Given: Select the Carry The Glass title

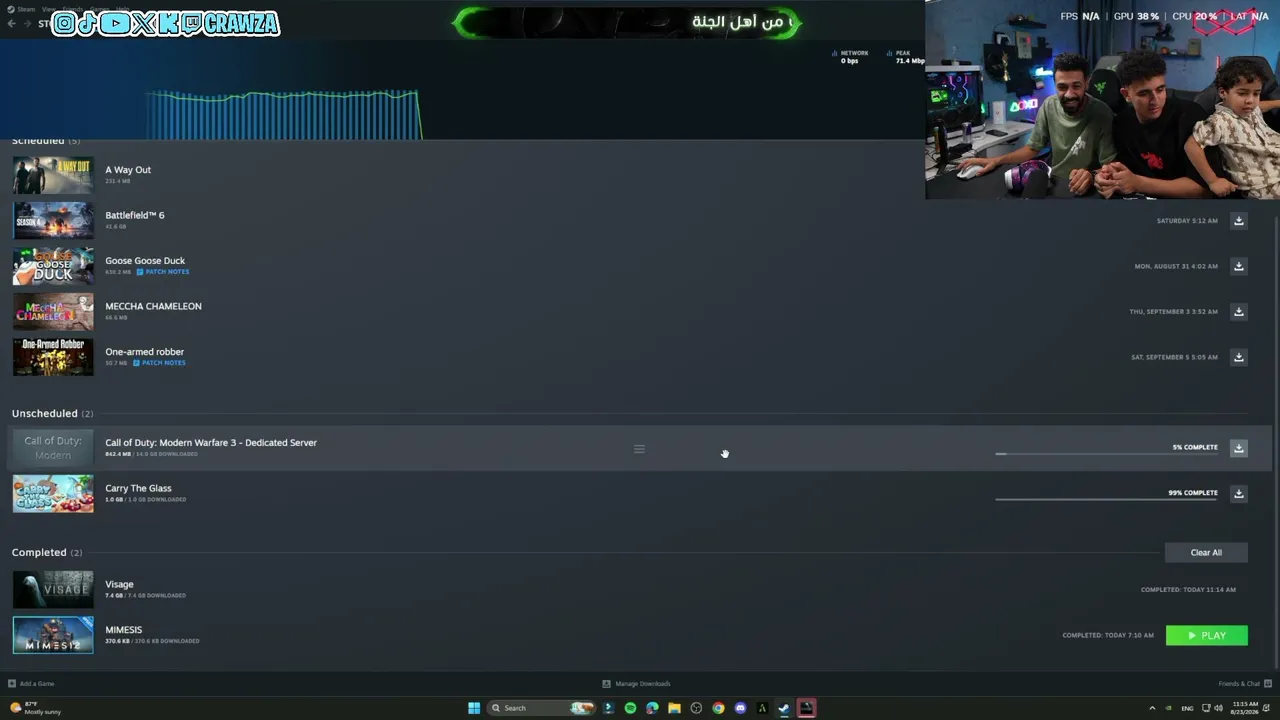Looking at the screenshot, I should tap(138, 488).
